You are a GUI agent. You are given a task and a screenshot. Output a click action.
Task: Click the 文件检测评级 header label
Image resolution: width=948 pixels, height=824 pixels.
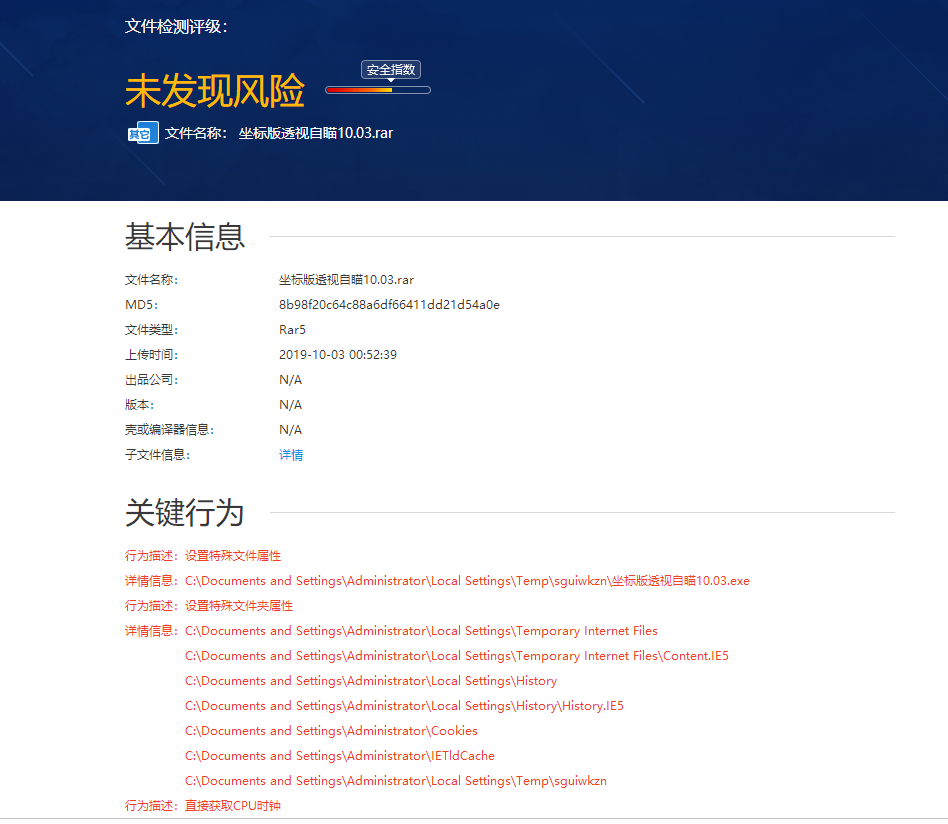[176, 27]
